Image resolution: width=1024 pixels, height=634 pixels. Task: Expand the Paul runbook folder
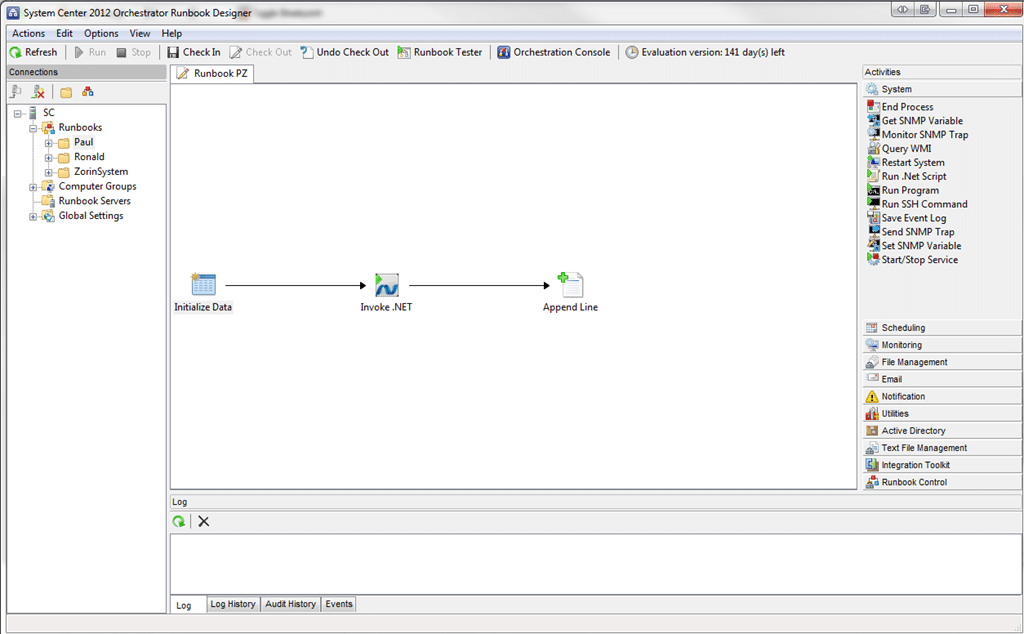(48, 143)
